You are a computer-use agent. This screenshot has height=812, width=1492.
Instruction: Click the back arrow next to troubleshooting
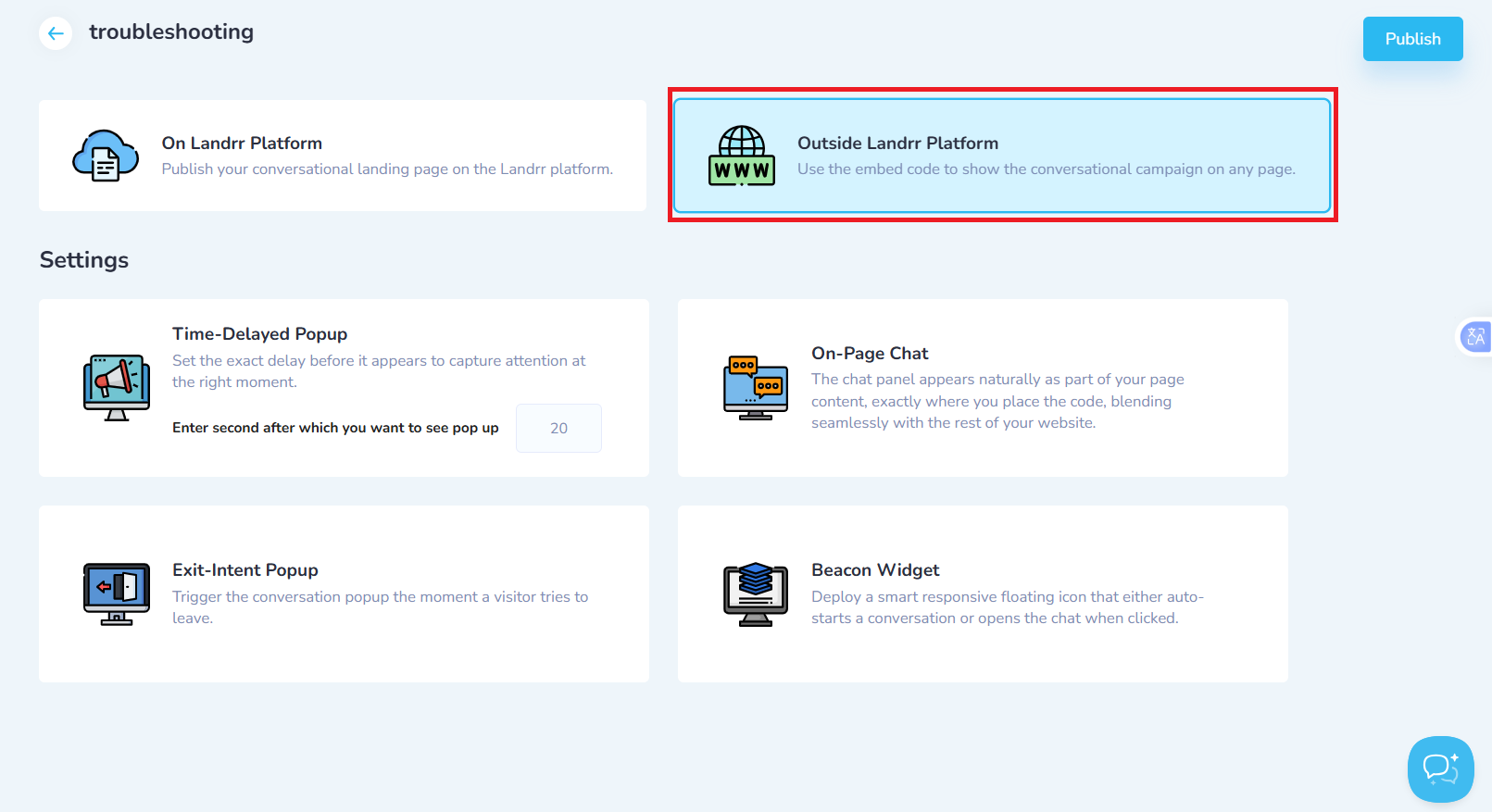coord(56,33)
